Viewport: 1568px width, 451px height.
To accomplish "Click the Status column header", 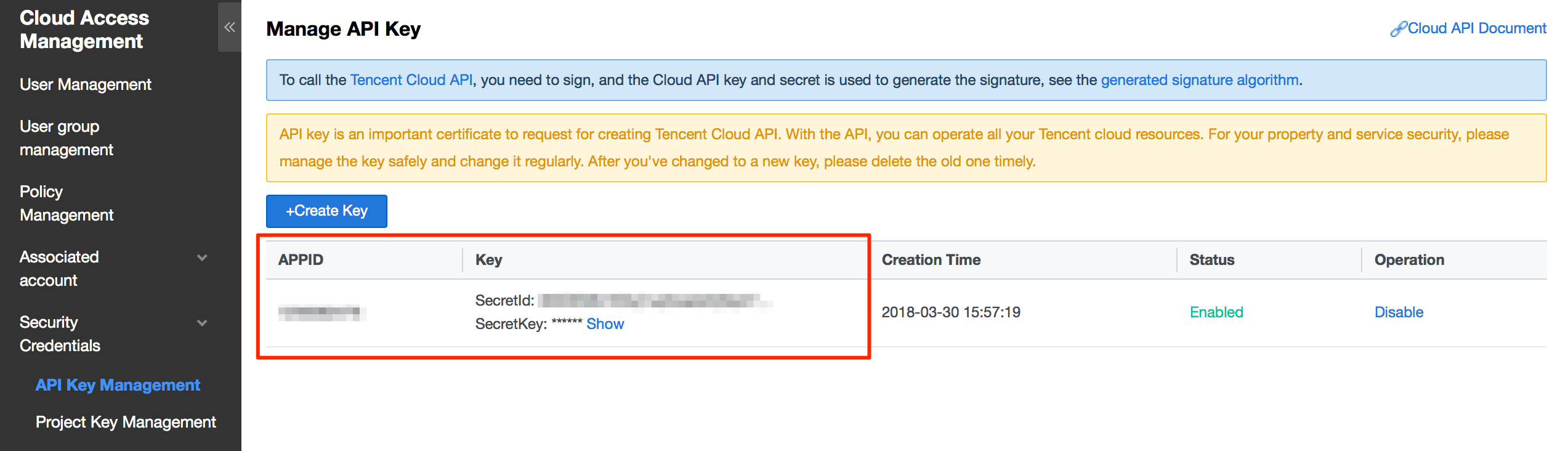I will pos(1211,260).
